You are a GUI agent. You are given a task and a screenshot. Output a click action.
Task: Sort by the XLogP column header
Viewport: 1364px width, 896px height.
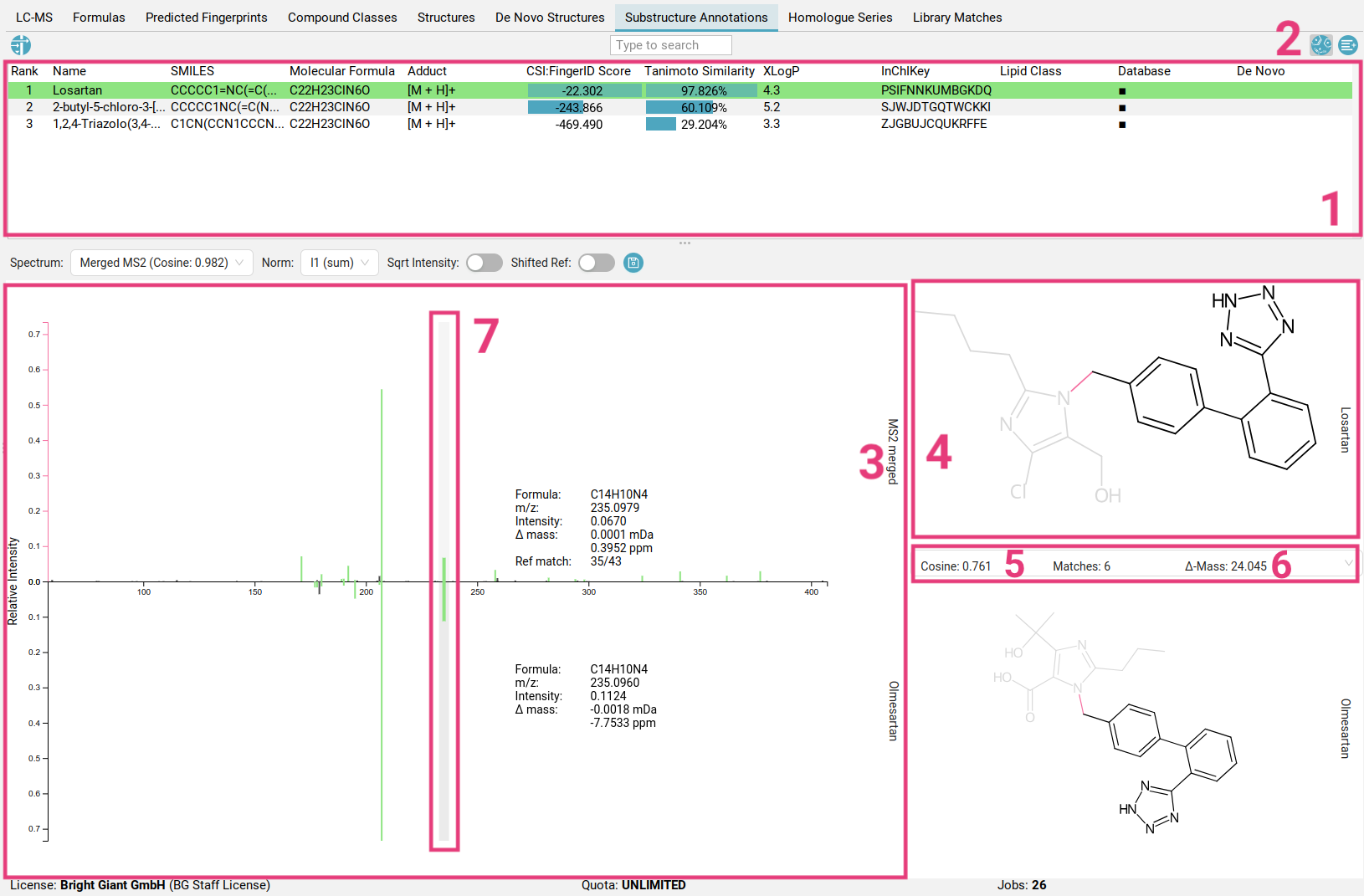782,71
